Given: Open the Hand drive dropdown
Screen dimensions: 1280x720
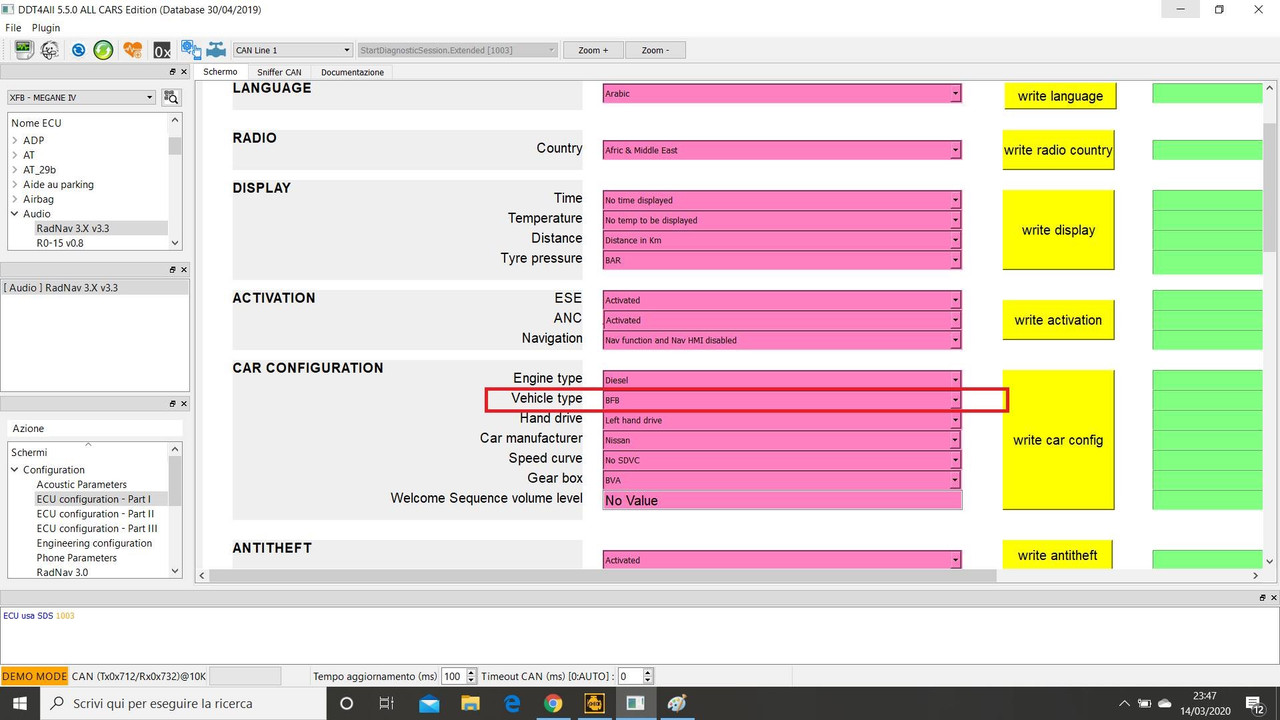Looking at the screenshot, I should point(782,420).
